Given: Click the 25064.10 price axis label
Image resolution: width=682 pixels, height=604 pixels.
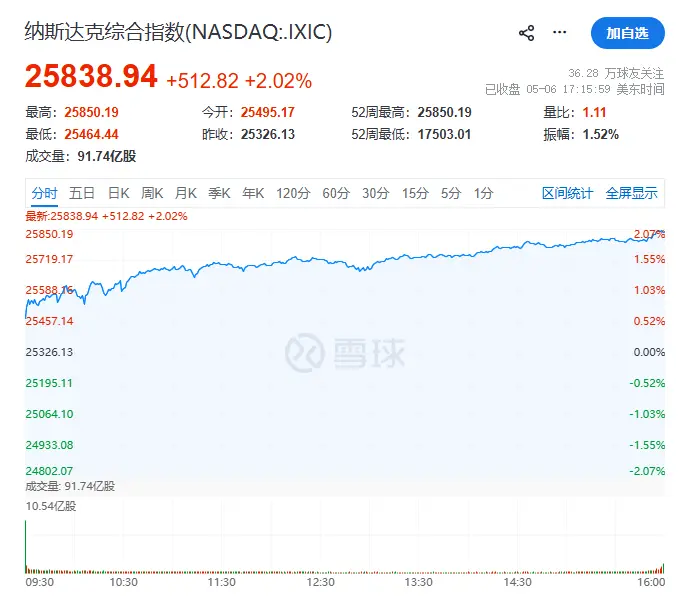Looking at the screenshot, I should coord(49,414).
